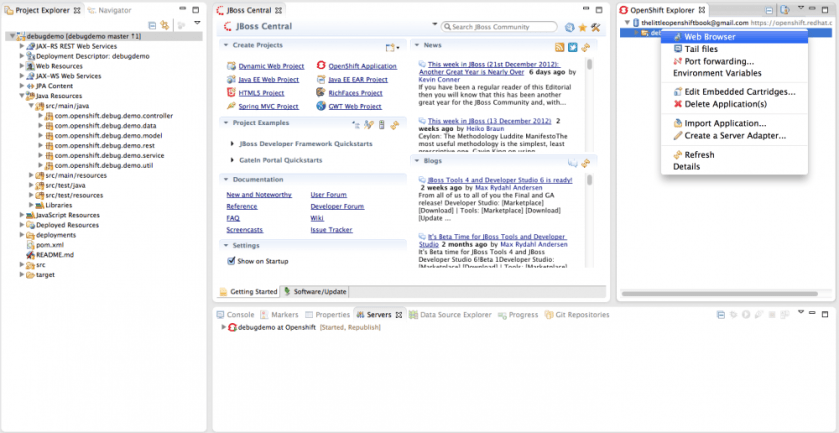Click the OpenShift Application icon
Image resolution: width=839 pixels, height=433 pixels.
coord(321,65)
